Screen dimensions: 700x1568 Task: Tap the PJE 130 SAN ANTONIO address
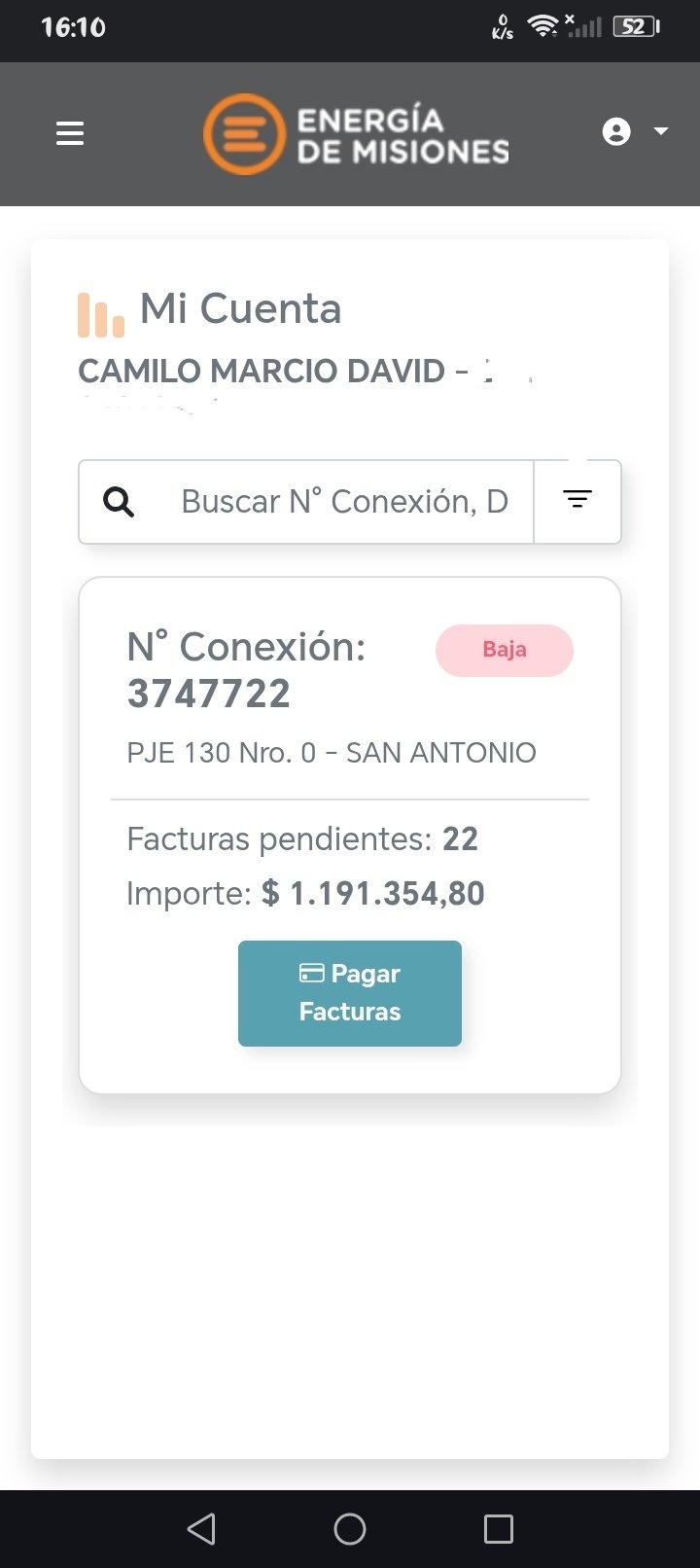point(332,753)
